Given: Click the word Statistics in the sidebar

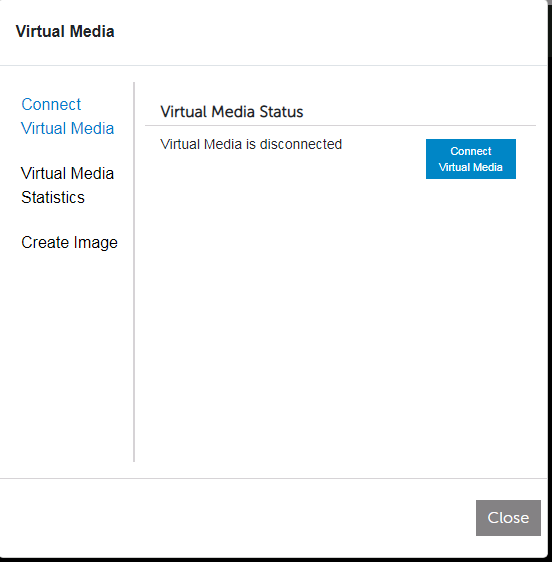Looking at the screenshot, I should click(x=53, y=197).
